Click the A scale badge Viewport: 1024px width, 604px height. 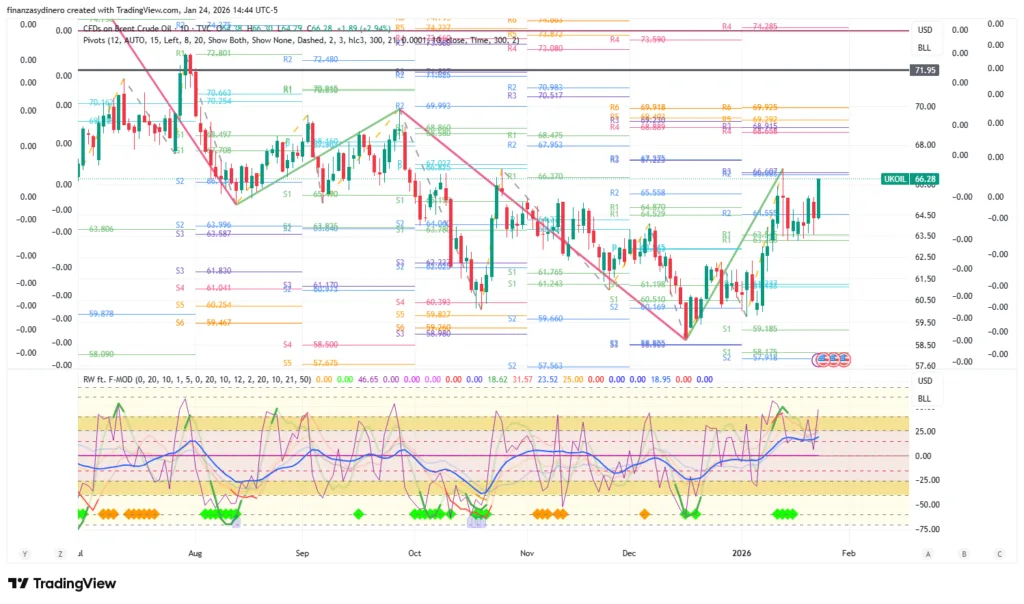pos(928,553)
